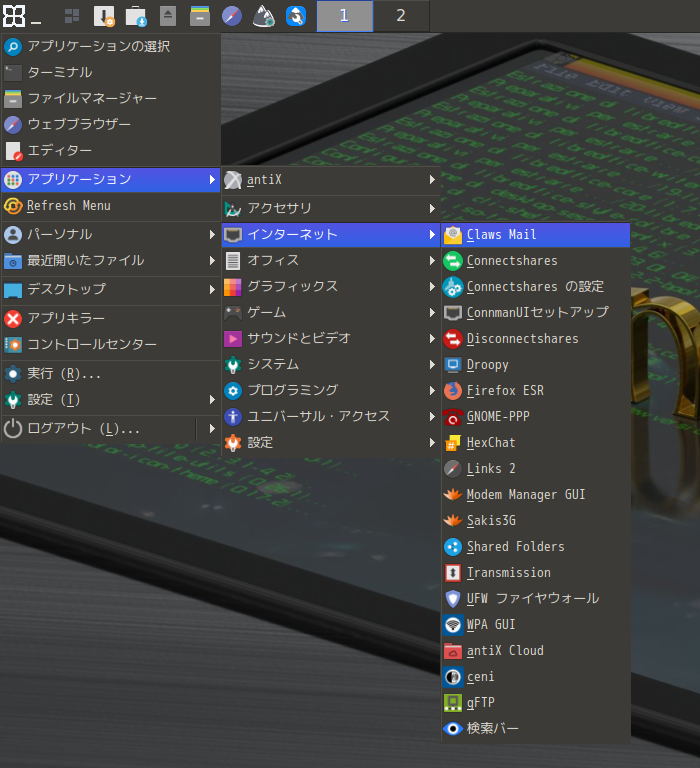Expand the アクセサリ submenu arrow
This screenshot has width=700, height=768.
432,208
